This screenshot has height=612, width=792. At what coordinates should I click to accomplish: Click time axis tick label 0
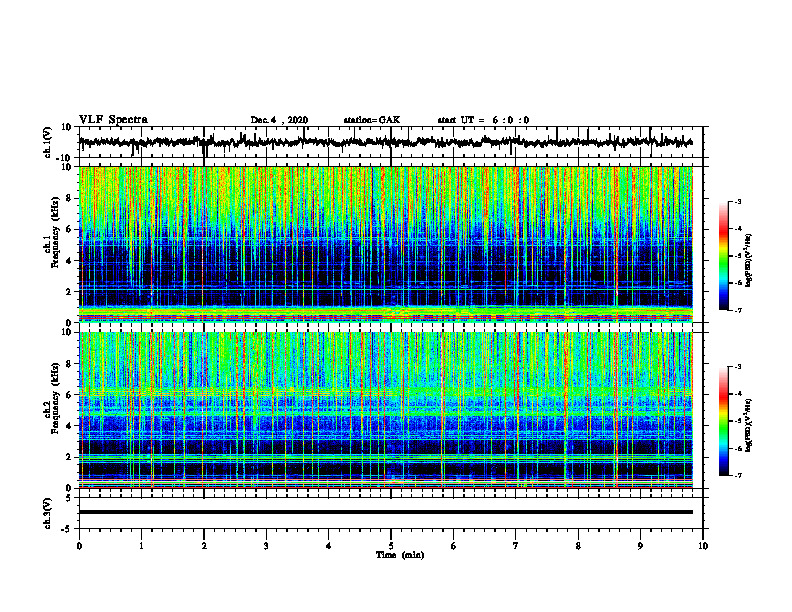[x=79, y=546]
